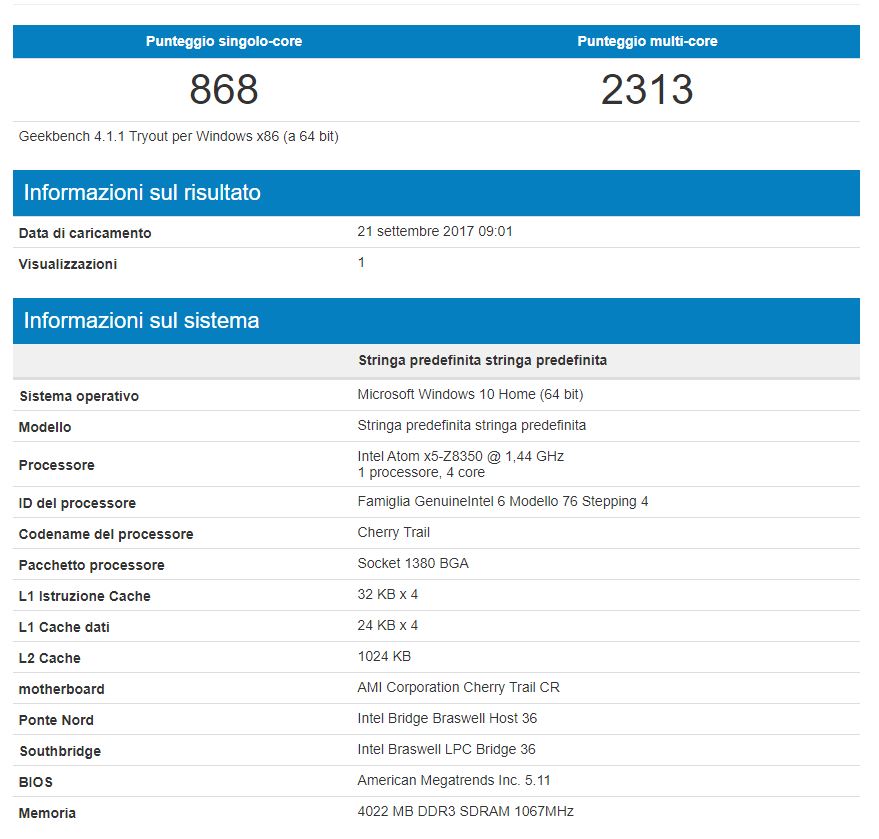Click the "Memoria" row label
The height and width of the screenshot is (839, 879).
point(47,813)
